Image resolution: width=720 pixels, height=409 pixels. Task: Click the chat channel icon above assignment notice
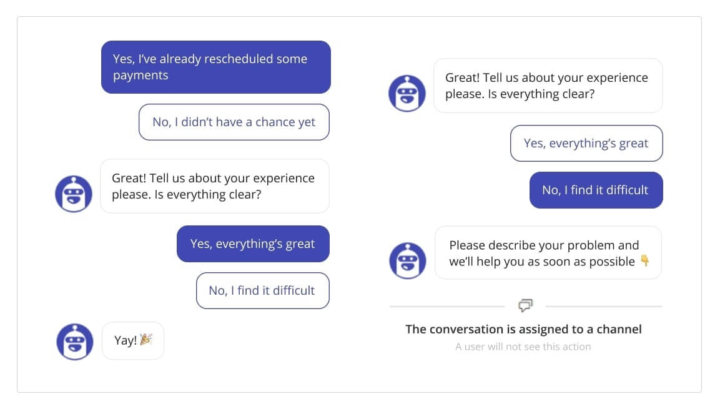tap(525, 305)
